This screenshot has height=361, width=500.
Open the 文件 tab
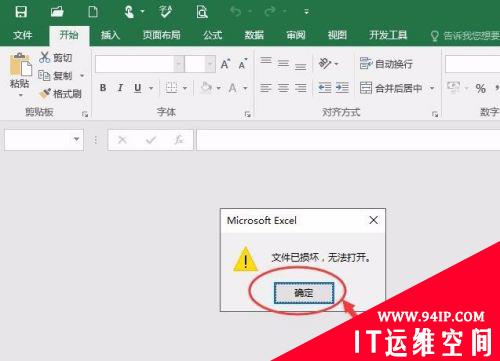point(23,35)
